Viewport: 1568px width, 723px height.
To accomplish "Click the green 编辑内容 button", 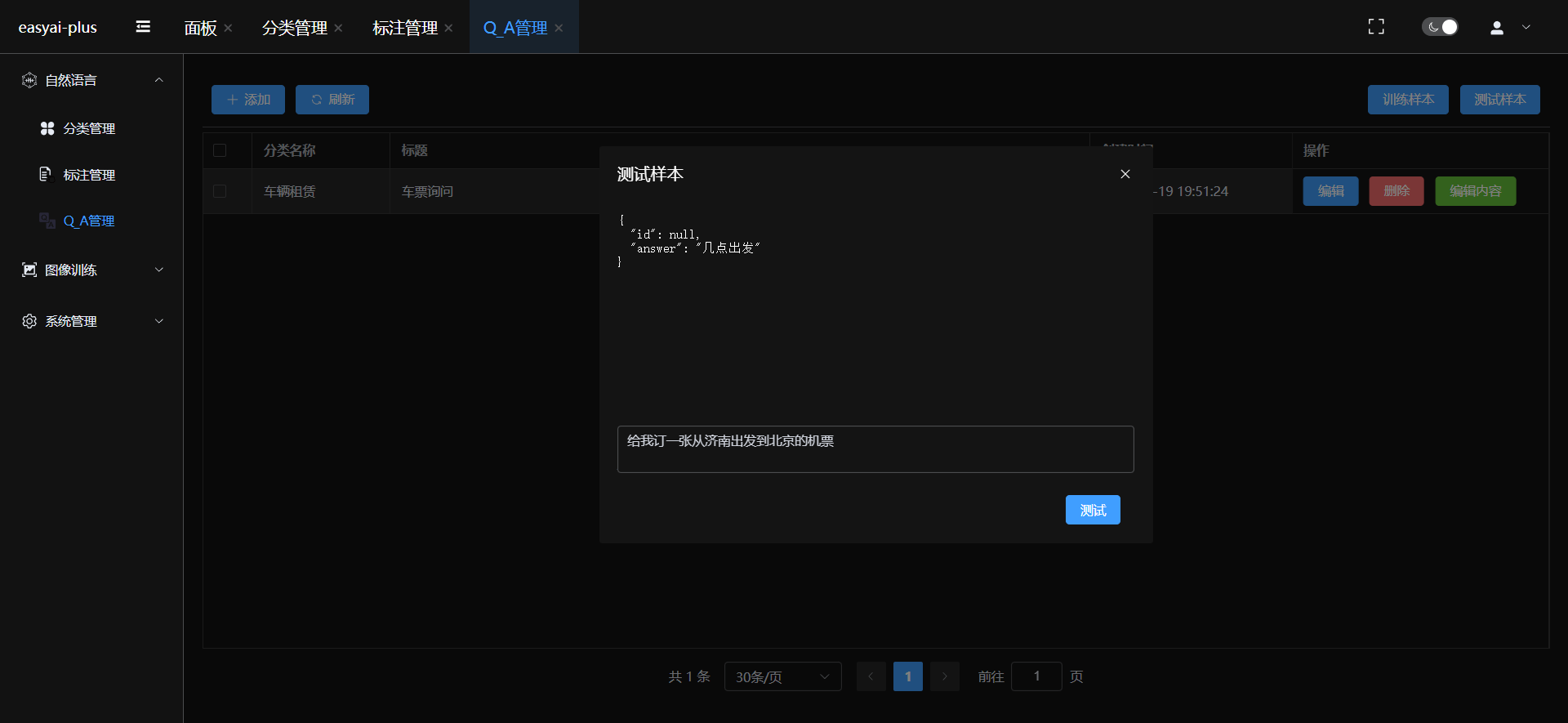I will [x=1476, y=191].
